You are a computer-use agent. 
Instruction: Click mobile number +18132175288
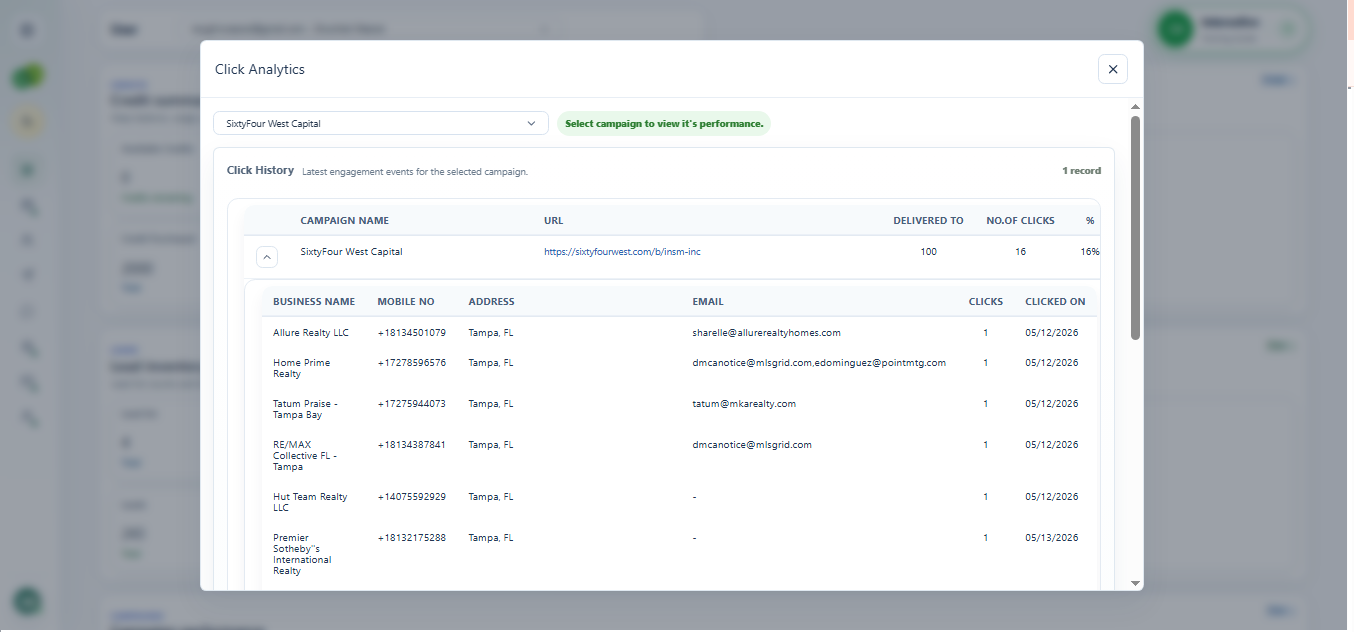[411, 538]
